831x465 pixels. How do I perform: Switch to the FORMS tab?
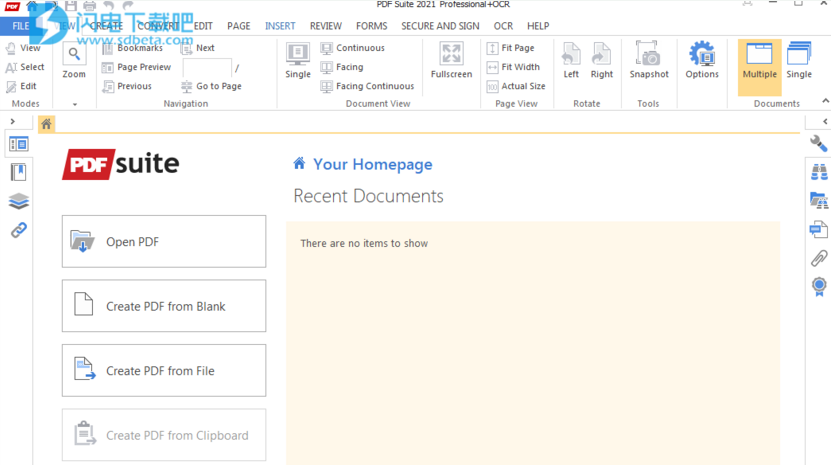pyautogui.click(x=372, y=26)
